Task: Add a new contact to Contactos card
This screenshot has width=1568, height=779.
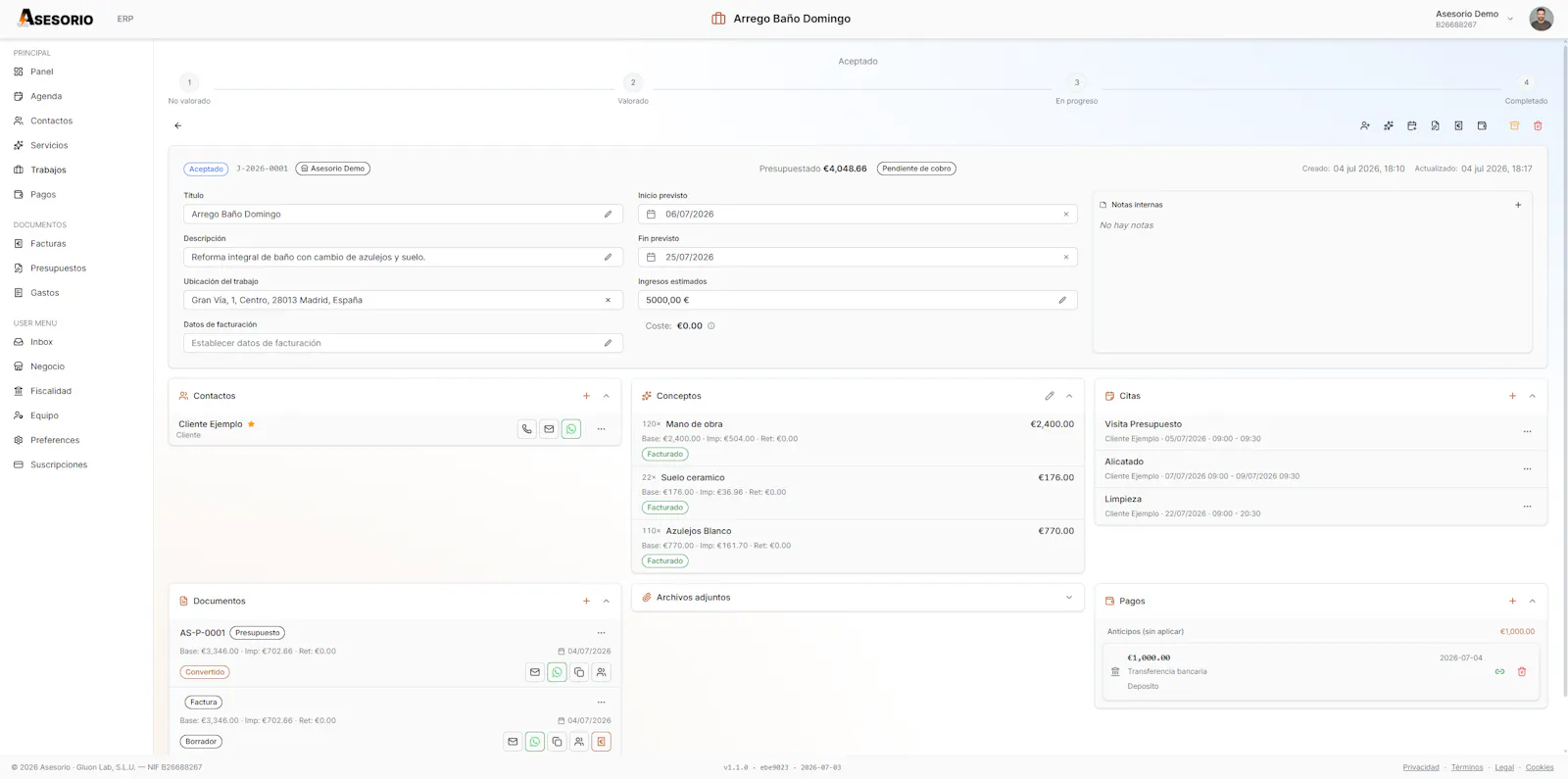Action: pyautogui.click(x=586, y=396)
